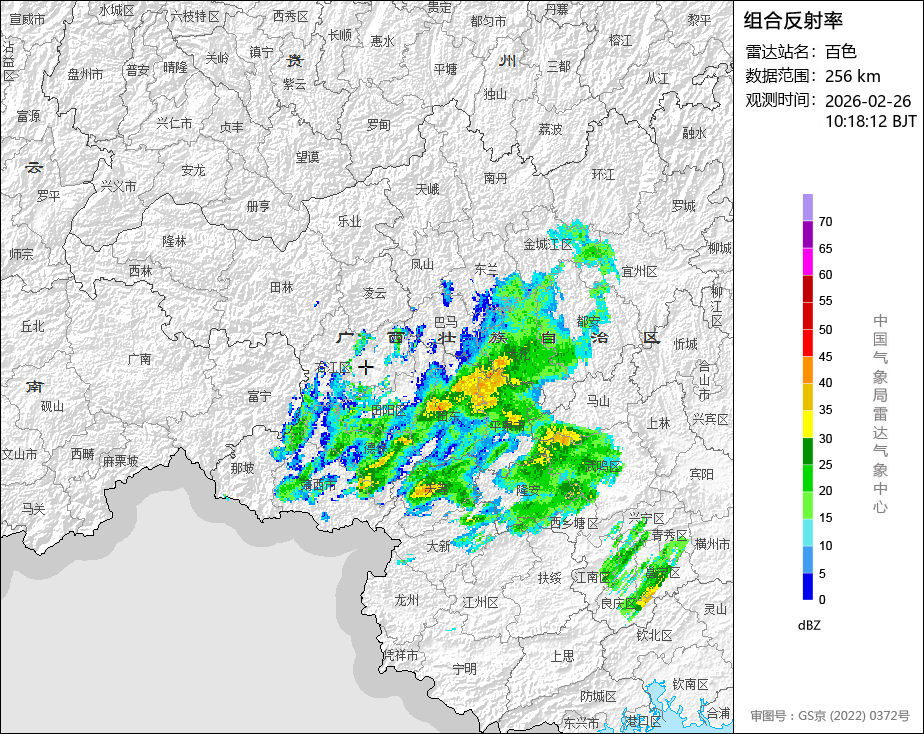Click the 那坡 map label

coord(242,468)
